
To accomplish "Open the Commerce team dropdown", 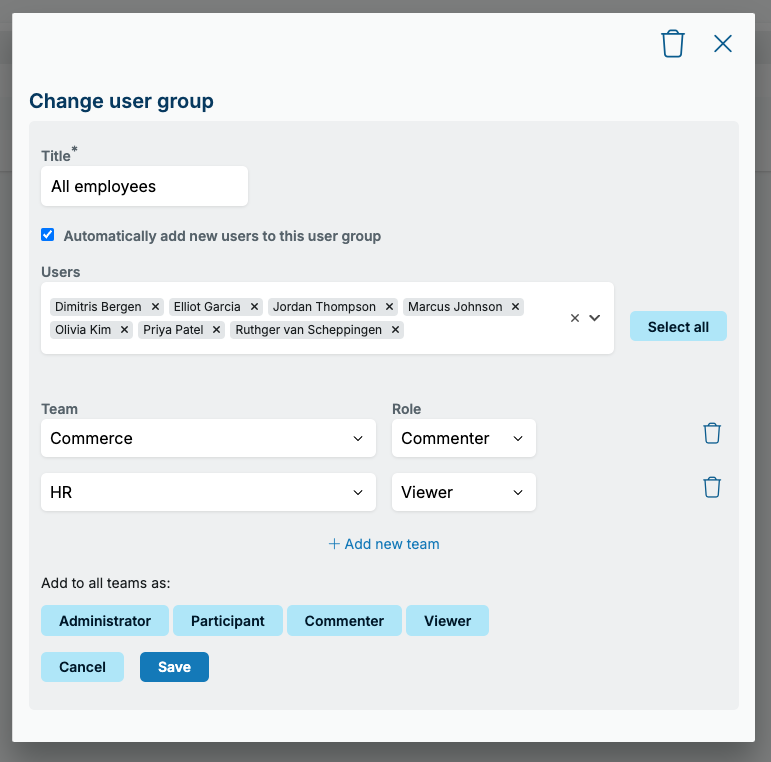I will pos(208,438).
